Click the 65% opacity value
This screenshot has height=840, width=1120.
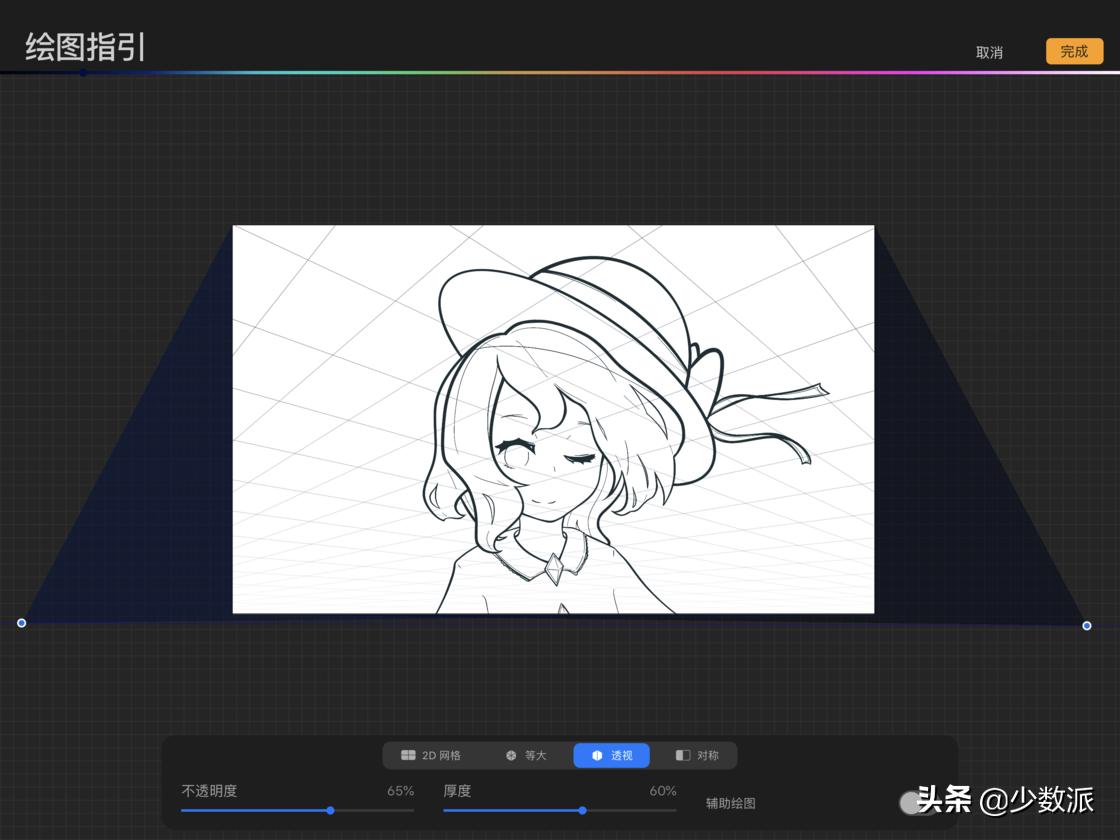coord(400,791)
